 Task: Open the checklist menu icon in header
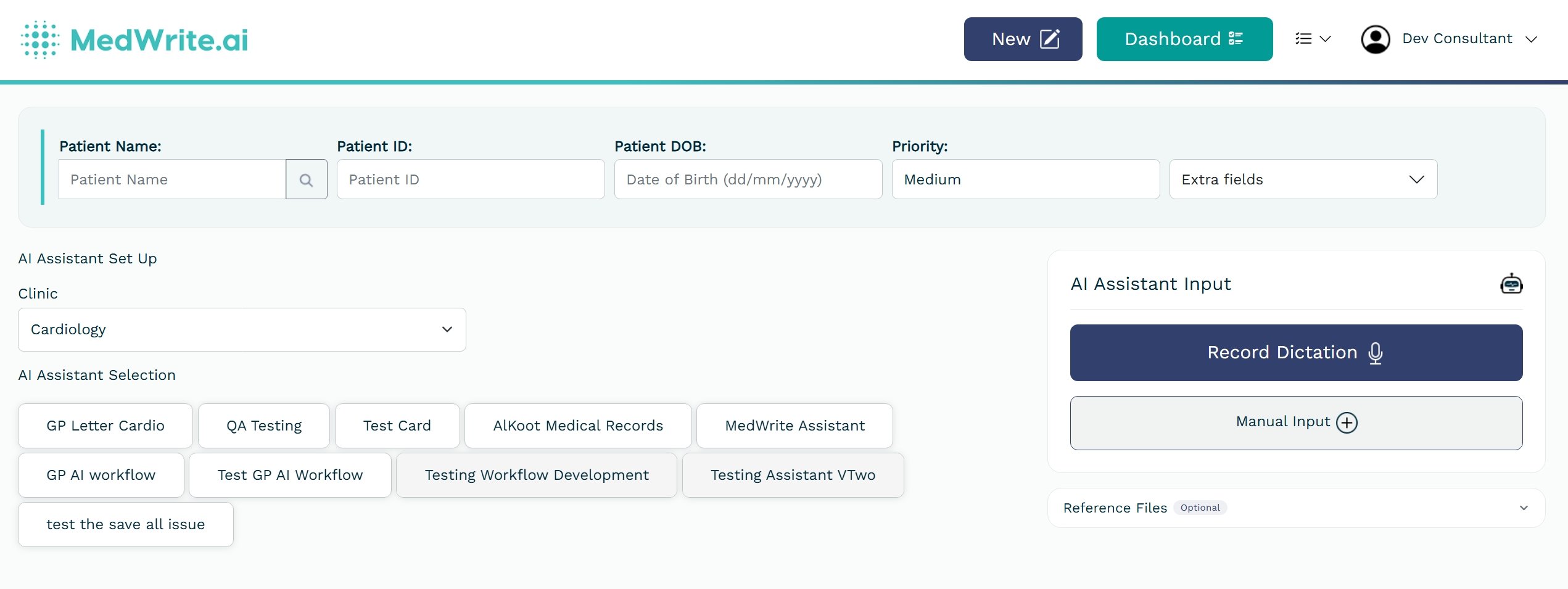tap(1313, 39)
